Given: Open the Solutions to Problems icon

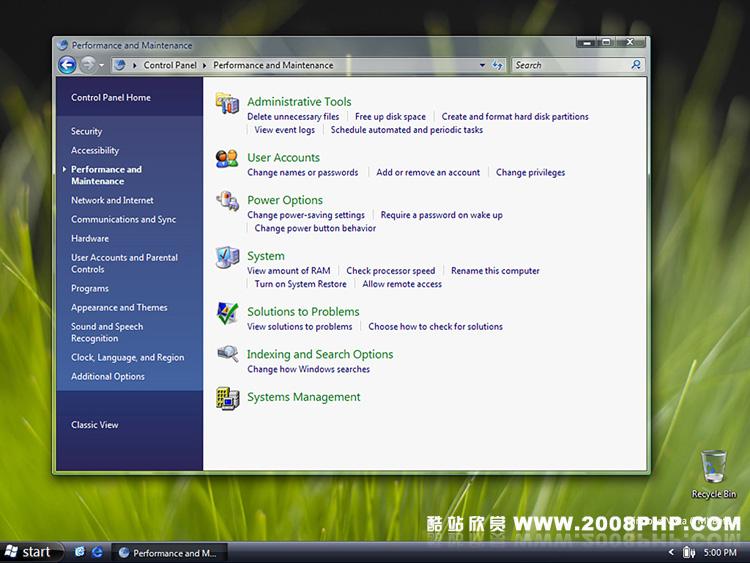Looking at the screenshot, I should point(228,313).
